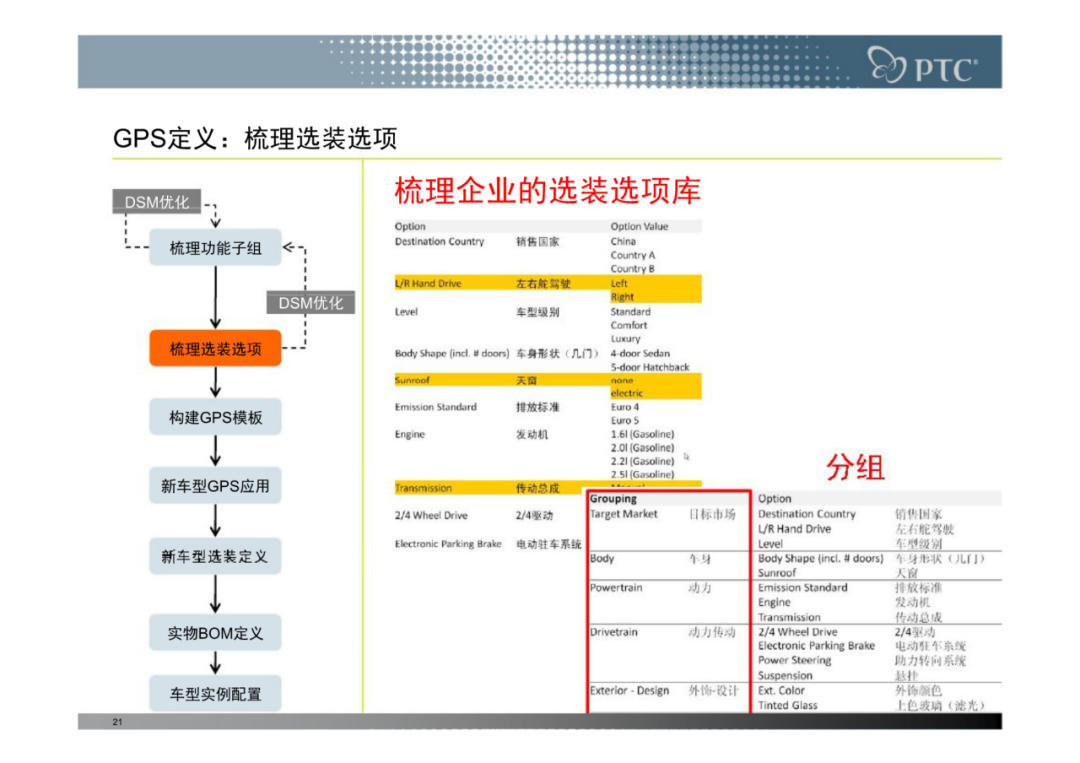Select the Exterior - Design grouping
The image size is (1080, 763).
tap(630, 690)
